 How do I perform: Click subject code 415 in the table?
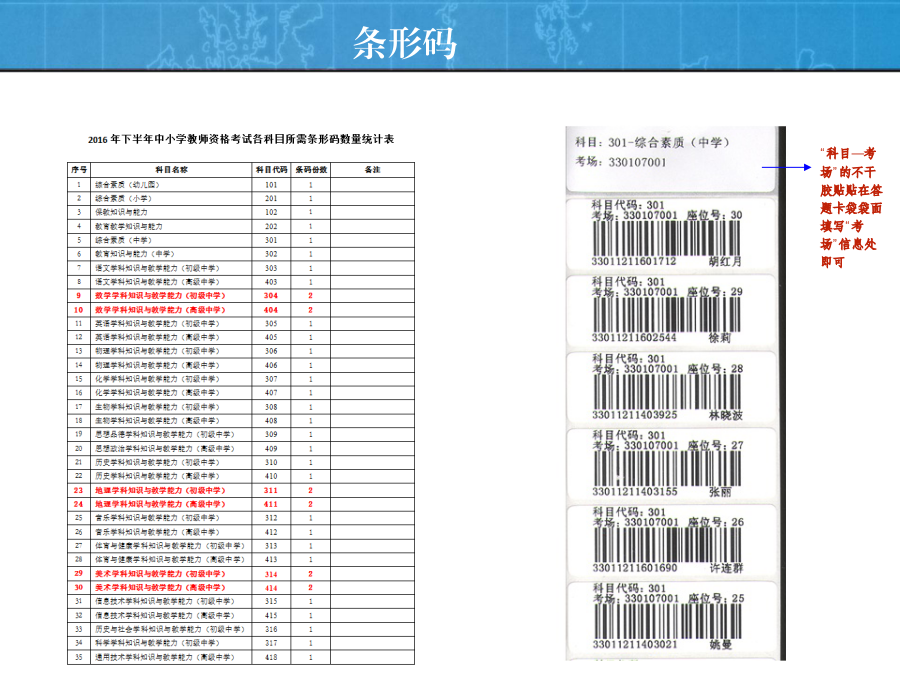271,615
